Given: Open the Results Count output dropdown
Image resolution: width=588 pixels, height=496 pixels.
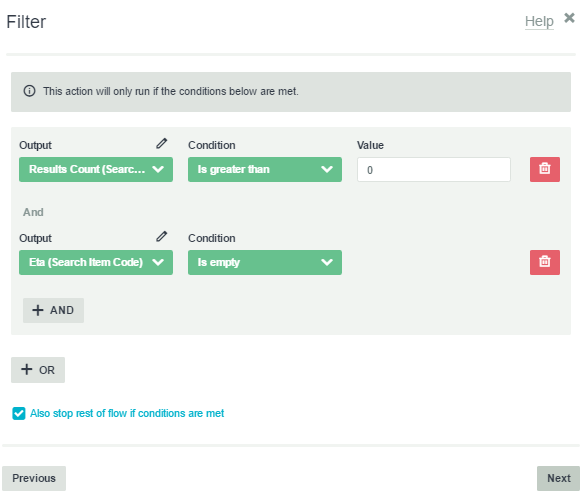Looking at the screenshot, I should (x=96, y=169).
